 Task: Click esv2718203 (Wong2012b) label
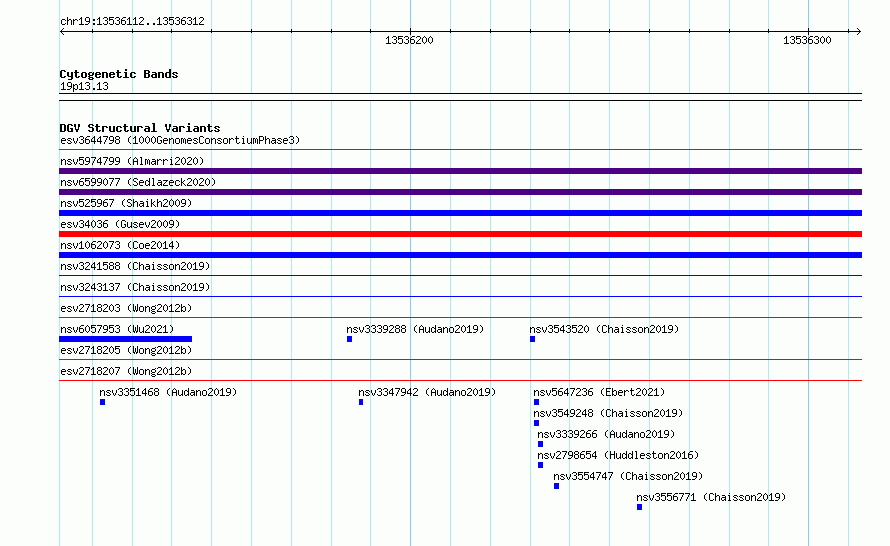tap(126, 308)
